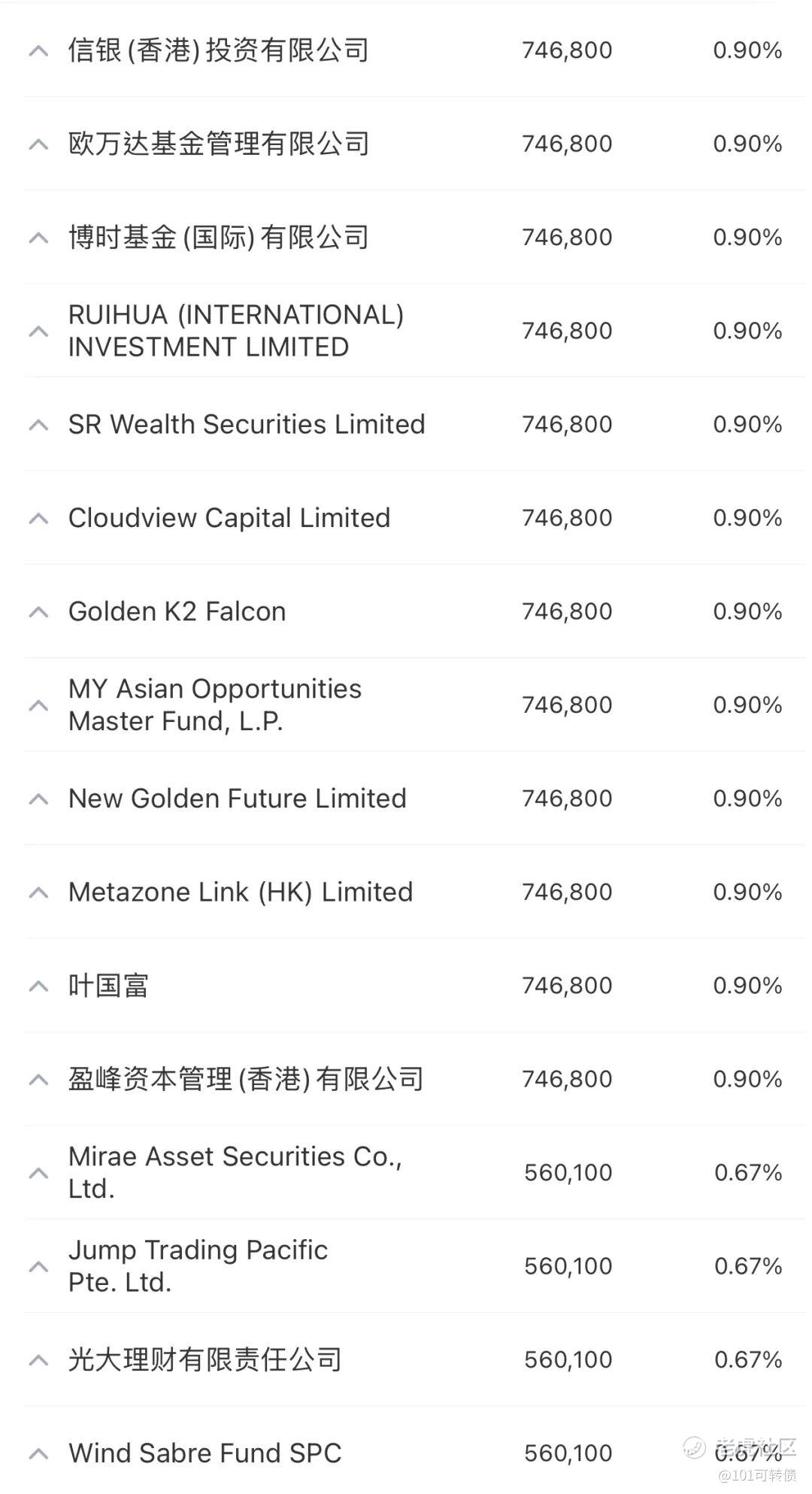Viewport: 812px width, 1494px height.
Task: Toggle chevron beside 博时基金(国际)有限公司
Action: tap(38, 238)
